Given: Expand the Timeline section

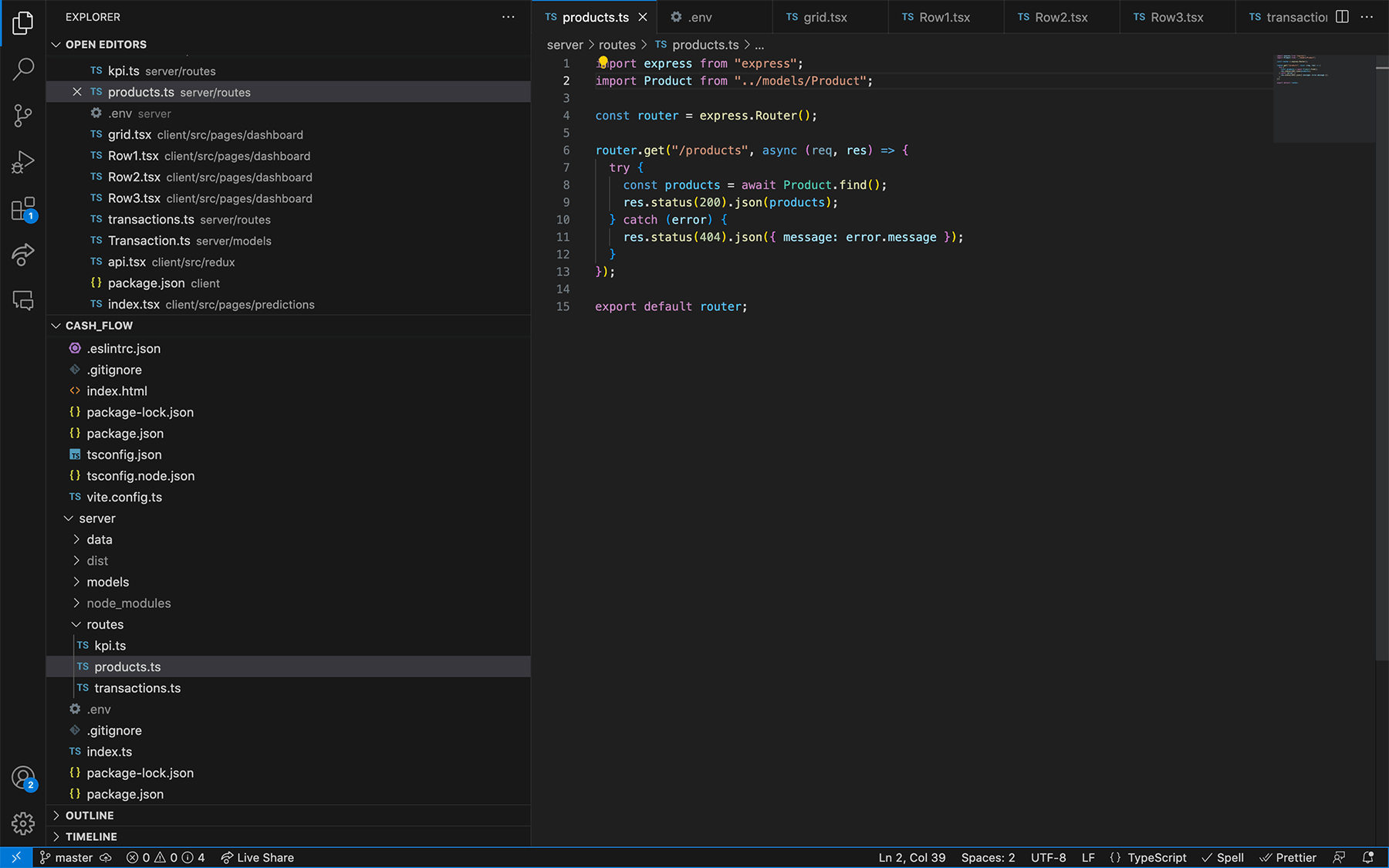Looking at the screenshot, I should click(x=289, y=836).
